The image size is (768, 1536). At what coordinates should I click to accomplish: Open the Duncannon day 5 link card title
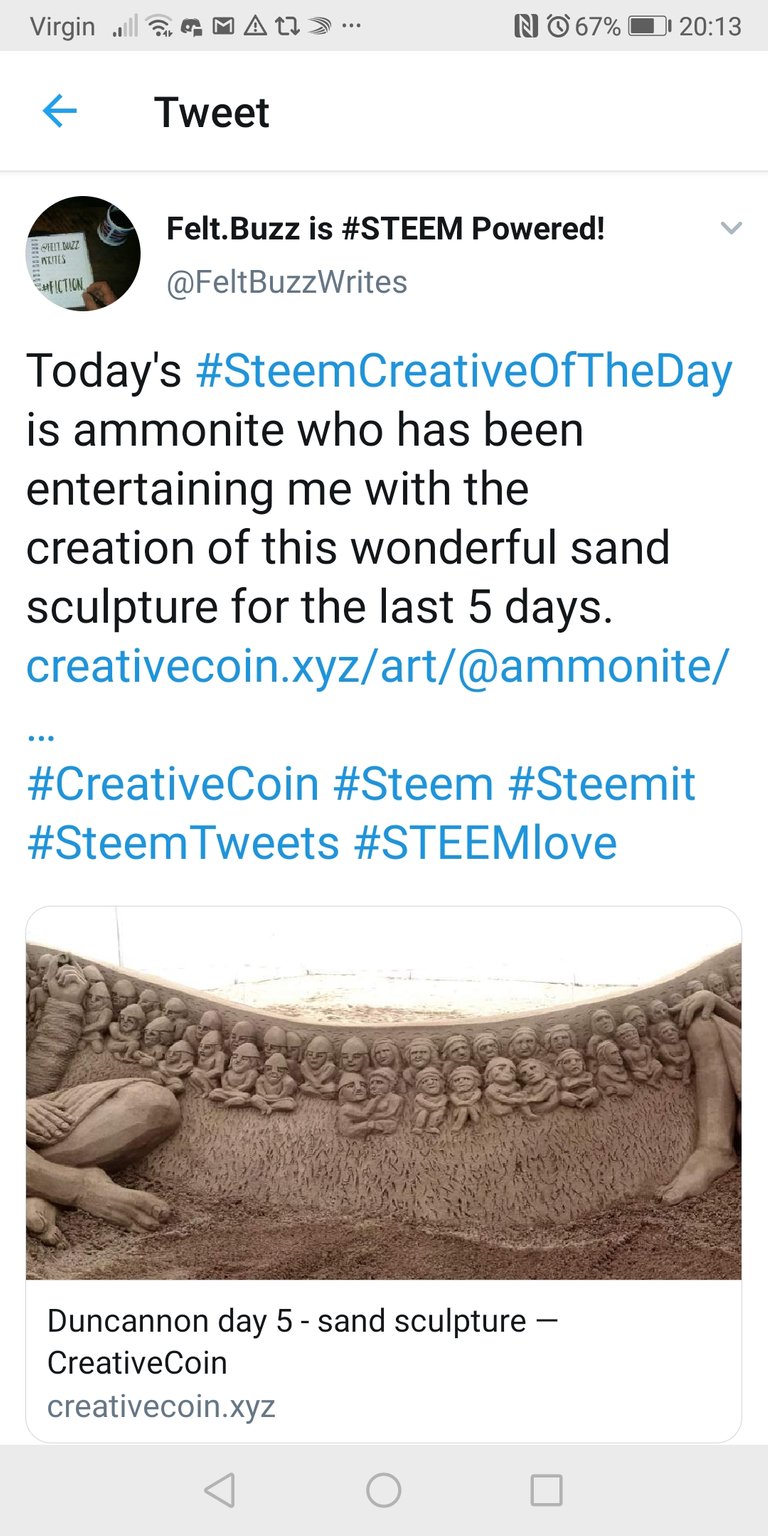(302, 1340)
